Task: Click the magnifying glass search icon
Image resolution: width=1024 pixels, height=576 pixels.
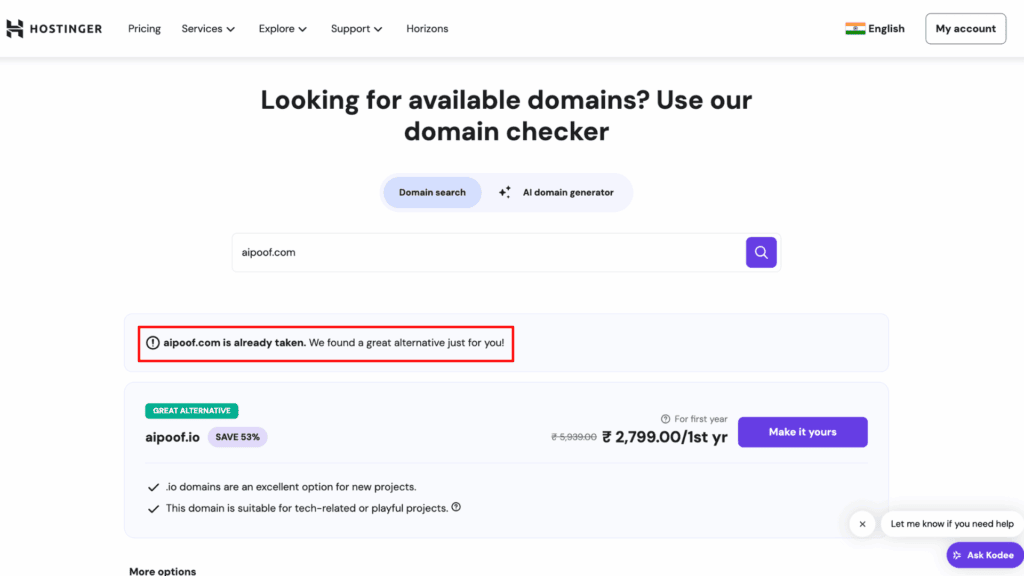Action: (x=761, y=252)
